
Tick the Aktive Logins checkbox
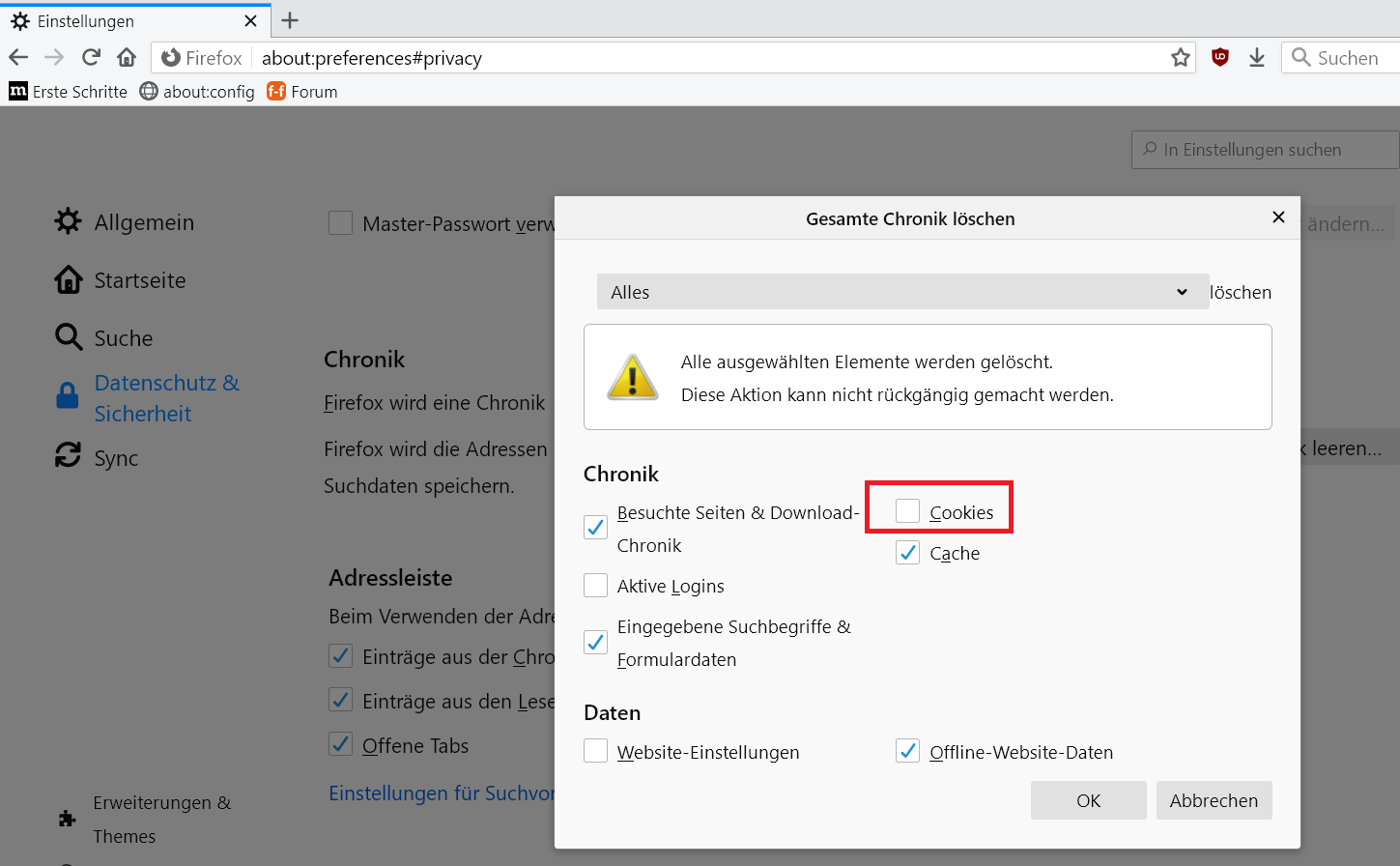click(x=595, y=586)
